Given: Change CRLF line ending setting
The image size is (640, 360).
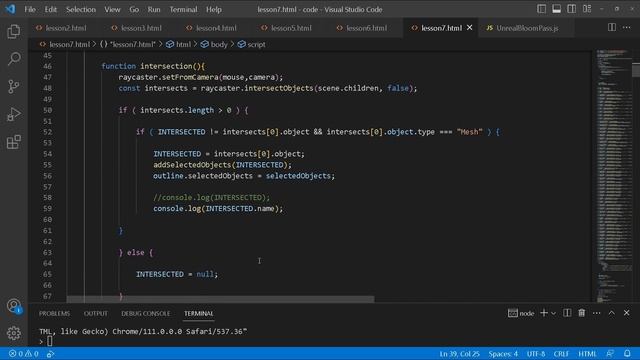Looking at the screenshot, I should (x=561, y=353).
